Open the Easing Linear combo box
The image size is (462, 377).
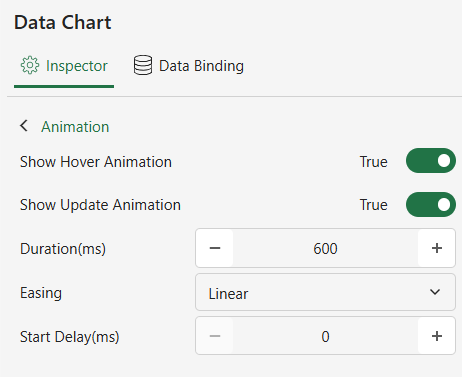(x=325, y=292)
